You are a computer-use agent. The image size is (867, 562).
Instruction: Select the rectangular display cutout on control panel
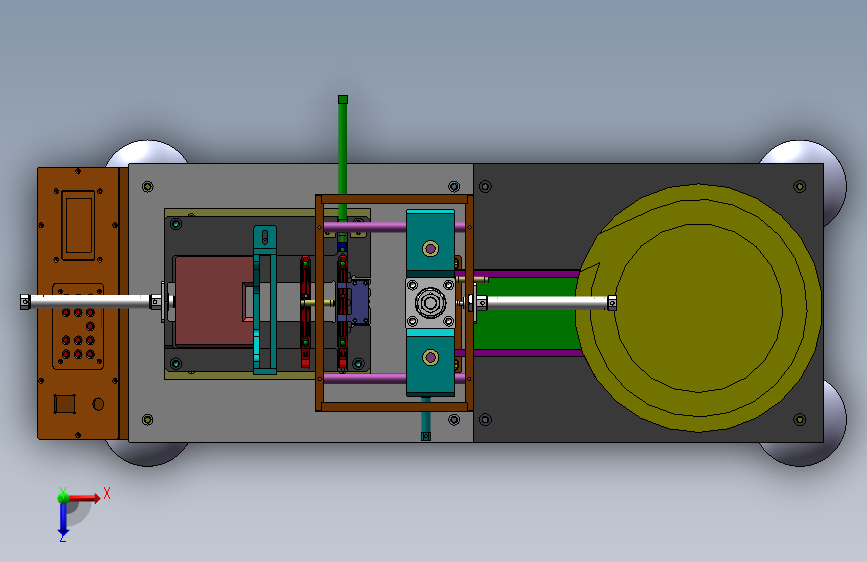tap(78, 225)
